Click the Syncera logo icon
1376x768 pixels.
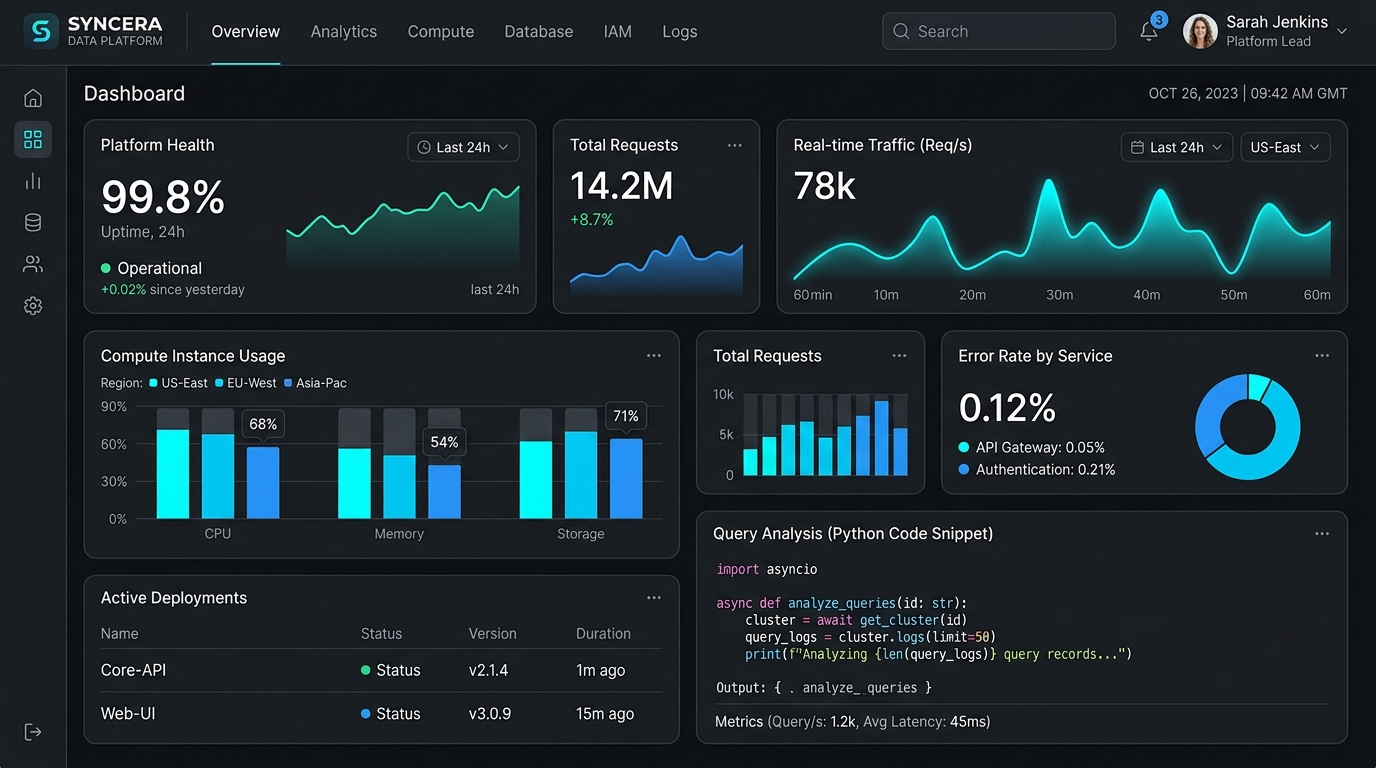pyautogui.click(x=40, y=31)
